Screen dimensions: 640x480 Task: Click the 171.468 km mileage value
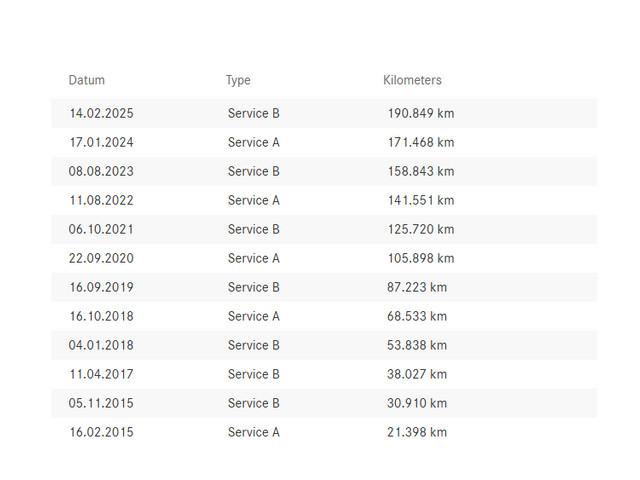(x=421, y=142)
